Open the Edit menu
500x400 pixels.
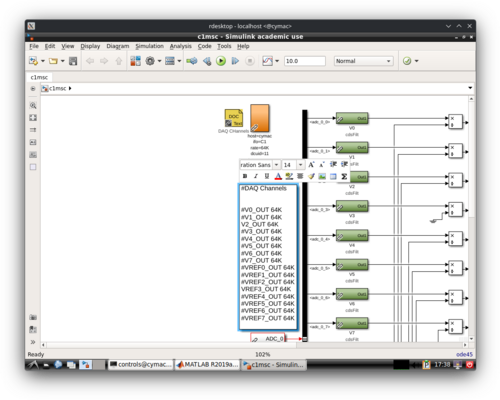(x=50, y=46)
